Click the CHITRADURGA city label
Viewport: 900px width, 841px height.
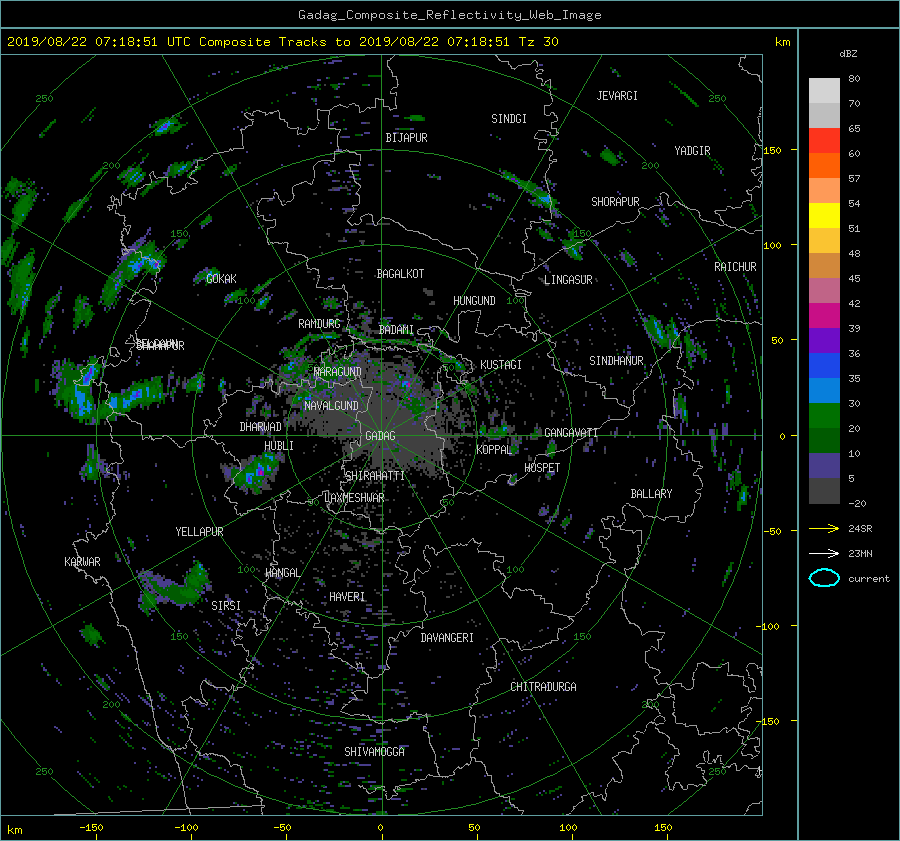tap(543, 687)
